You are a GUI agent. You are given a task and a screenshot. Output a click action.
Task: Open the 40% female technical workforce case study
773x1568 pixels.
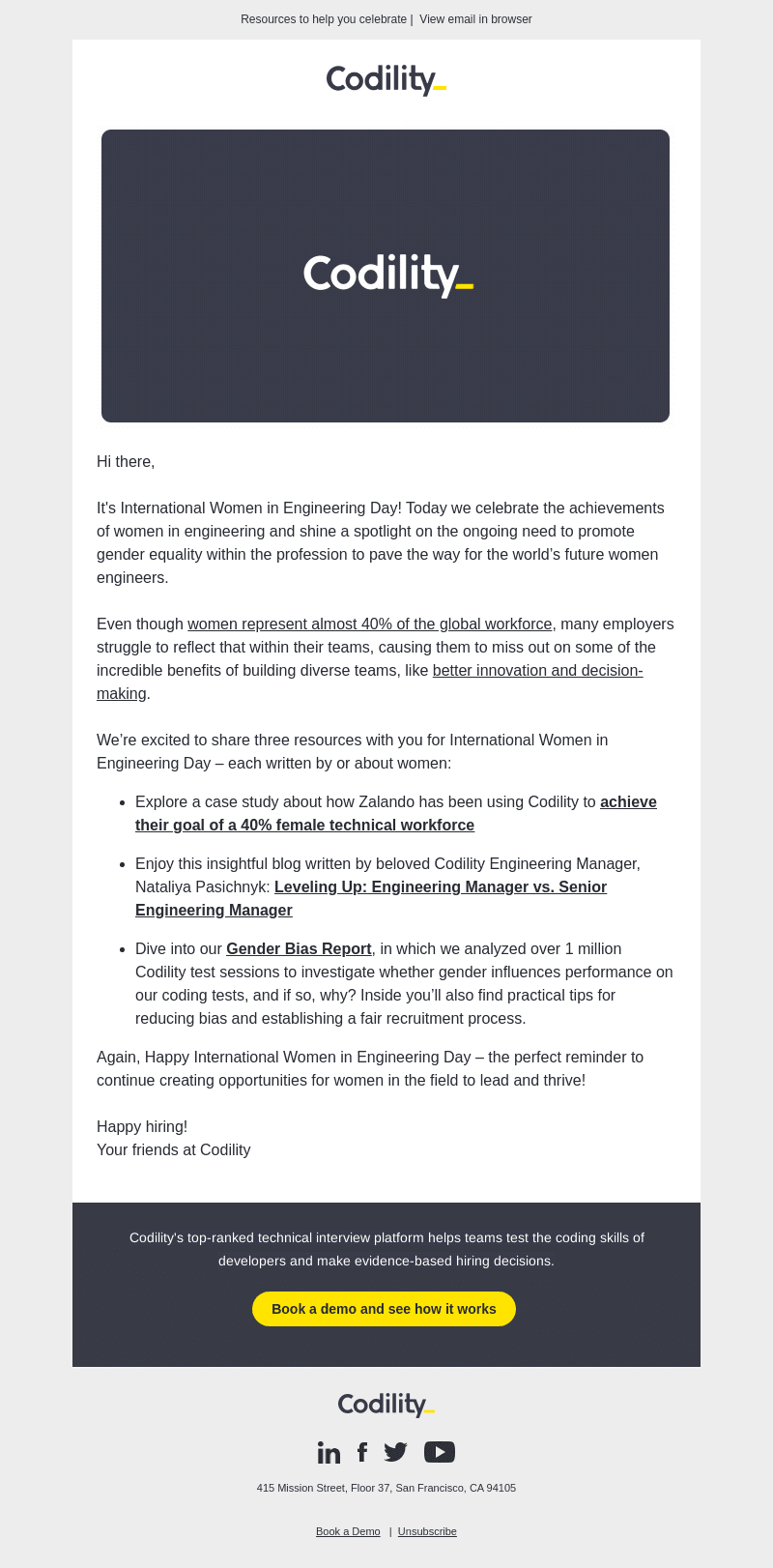(x=396, y=814)
